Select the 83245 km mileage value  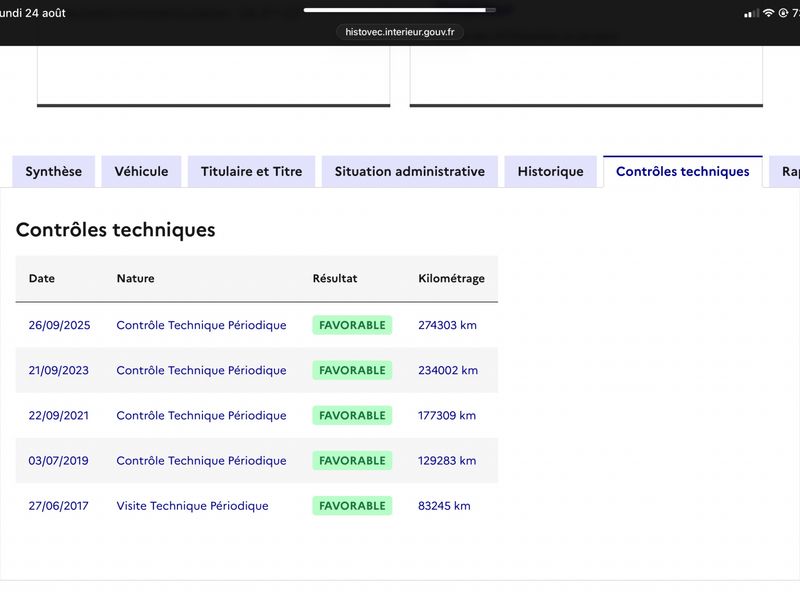pos(444,506)
